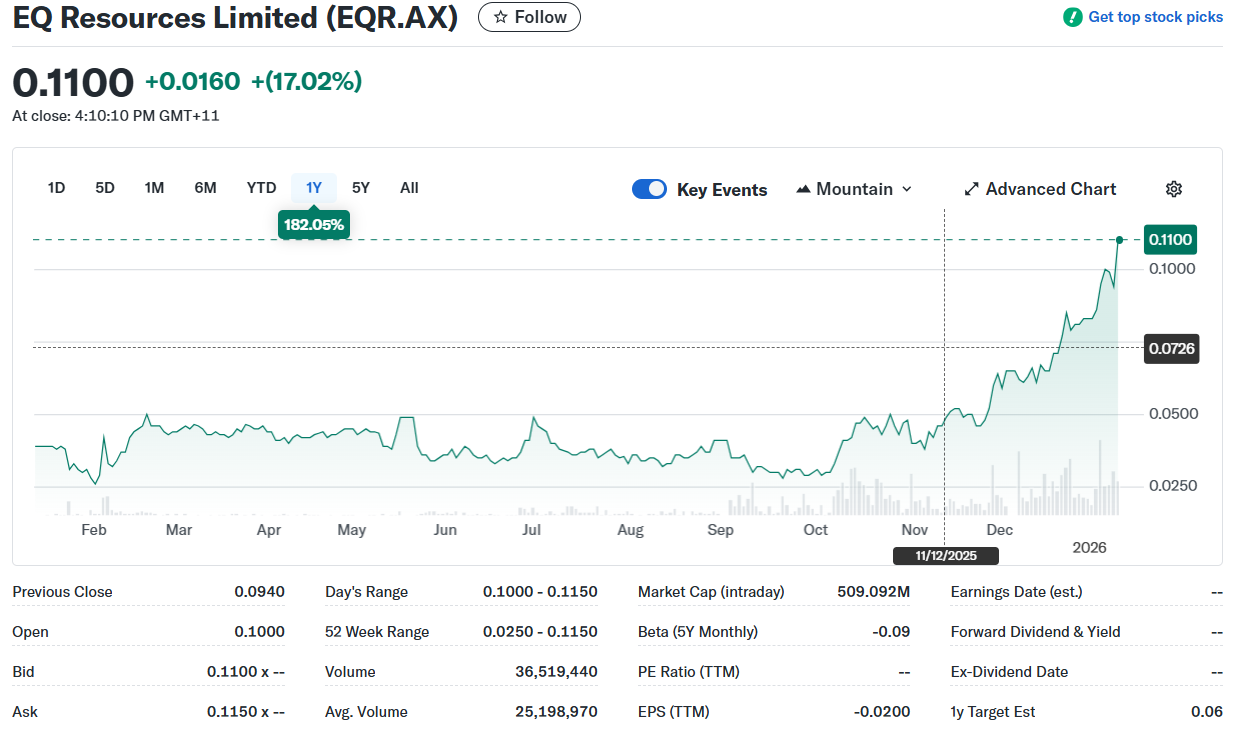Click the 0.1100 current price label
This screenshot has width=1238, height=745.
[1170, 240]
